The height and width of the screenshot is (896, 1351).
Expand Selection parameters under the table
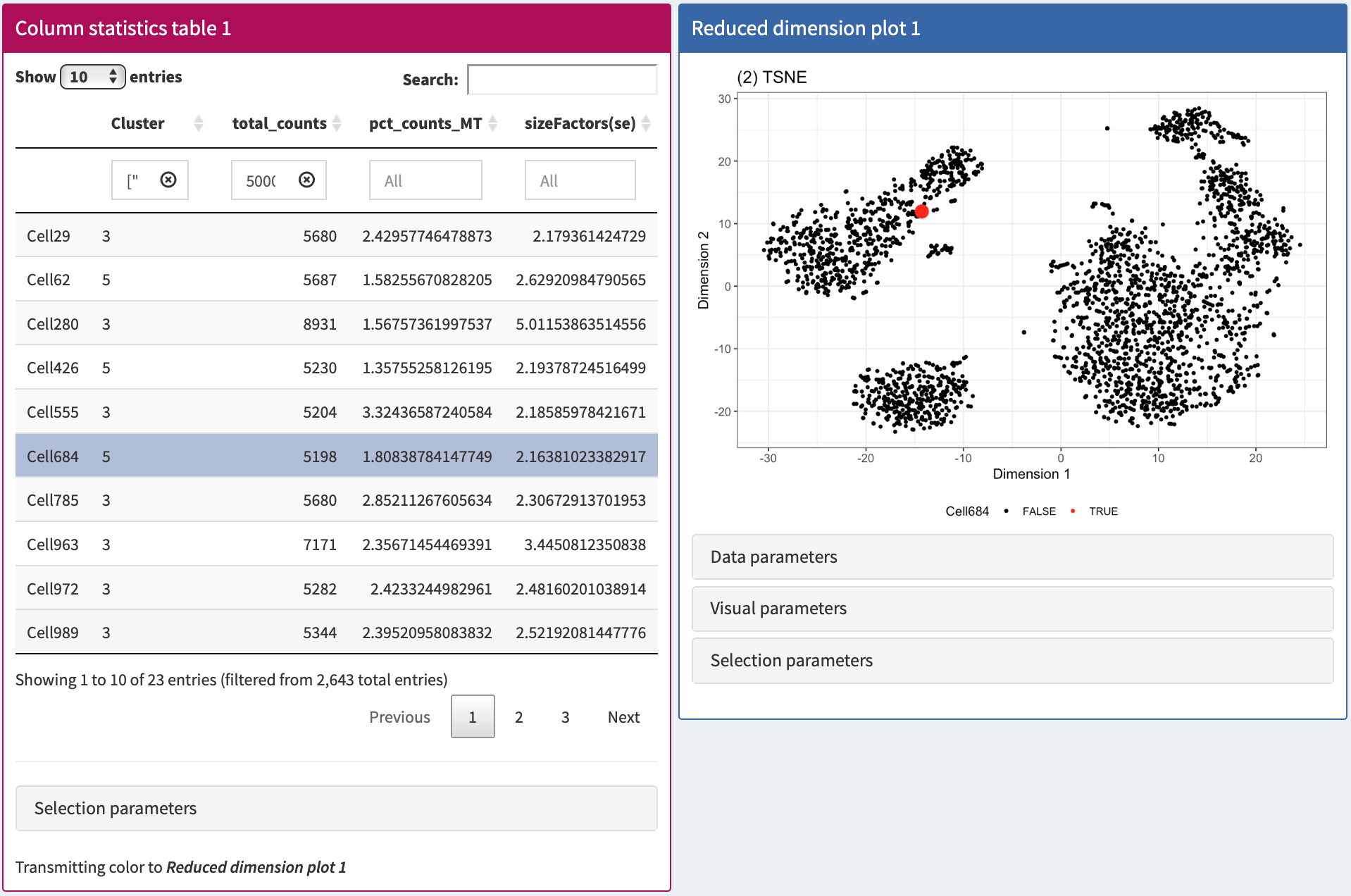tap(336, 809)
